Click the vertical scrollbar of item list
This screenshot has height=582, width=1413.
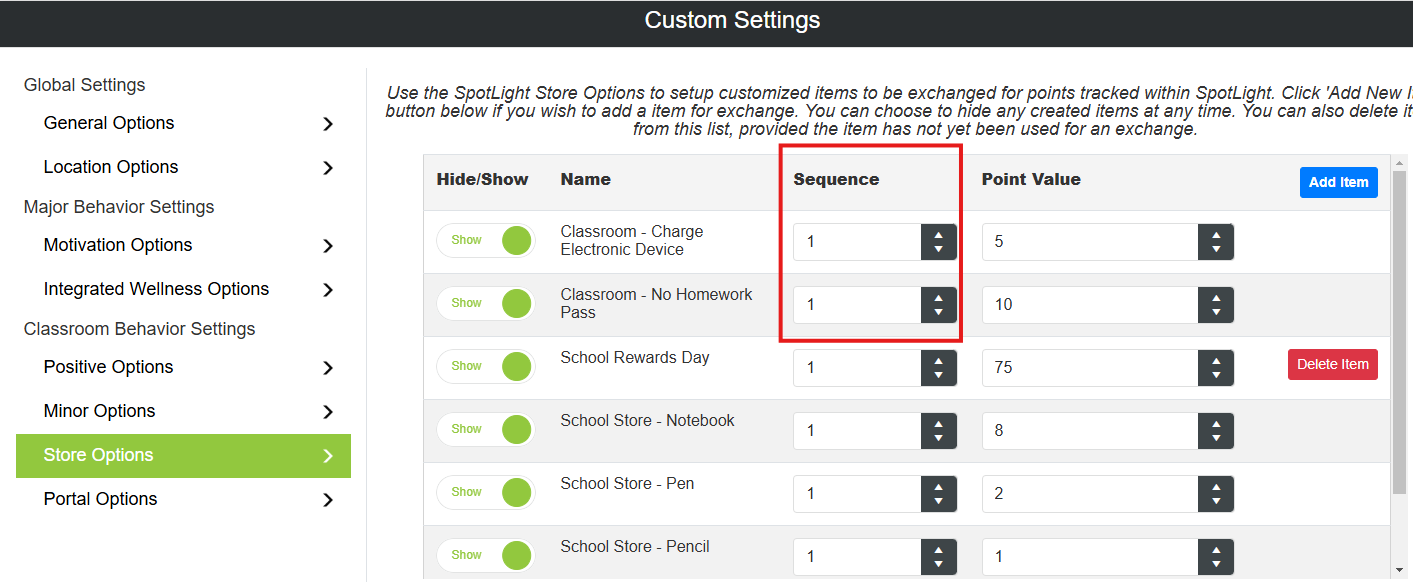[x=1399, y=330]
